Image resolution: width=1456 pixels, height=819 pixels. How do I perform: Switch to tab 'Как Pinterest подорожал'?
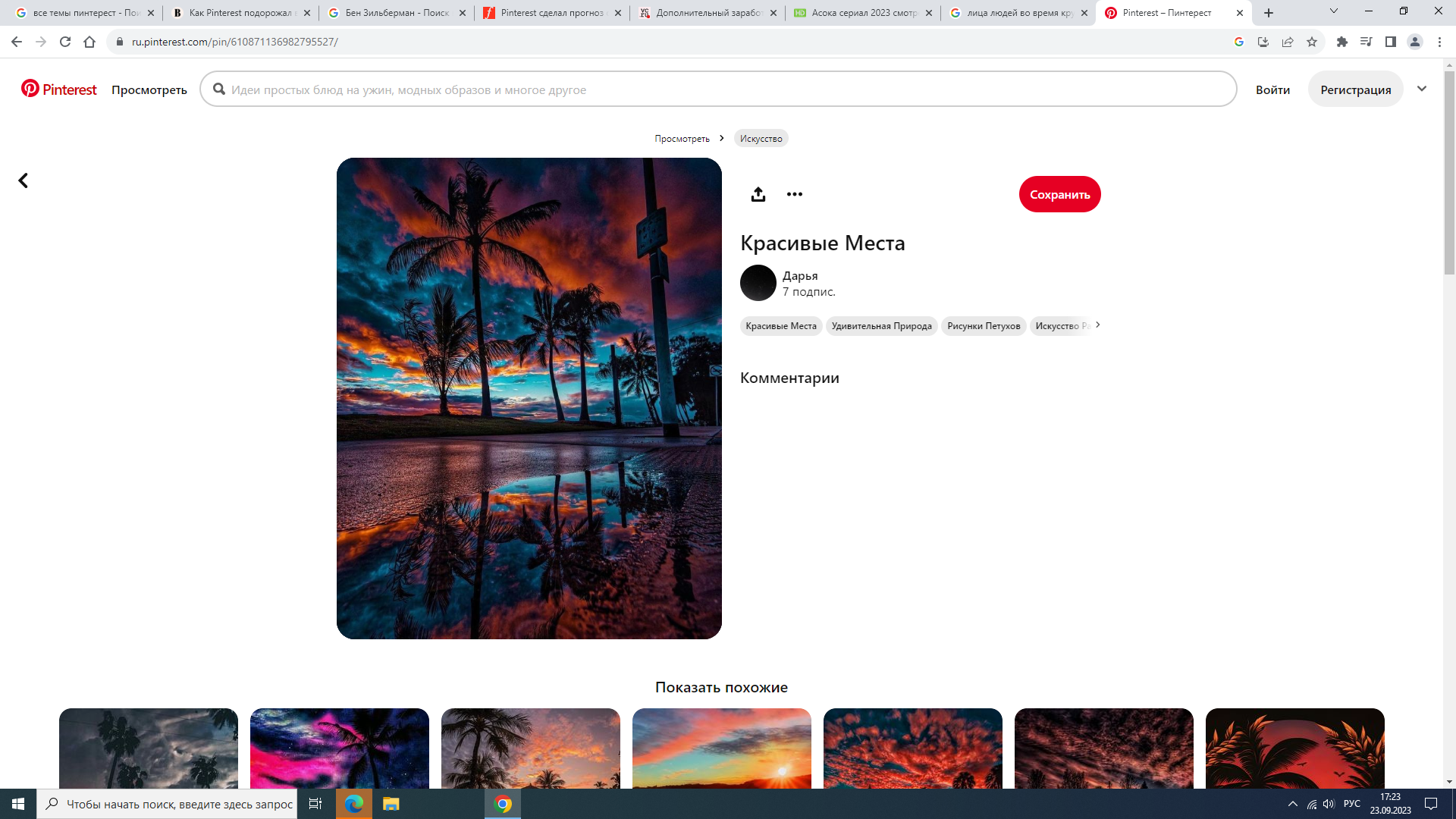coord(241,13)
